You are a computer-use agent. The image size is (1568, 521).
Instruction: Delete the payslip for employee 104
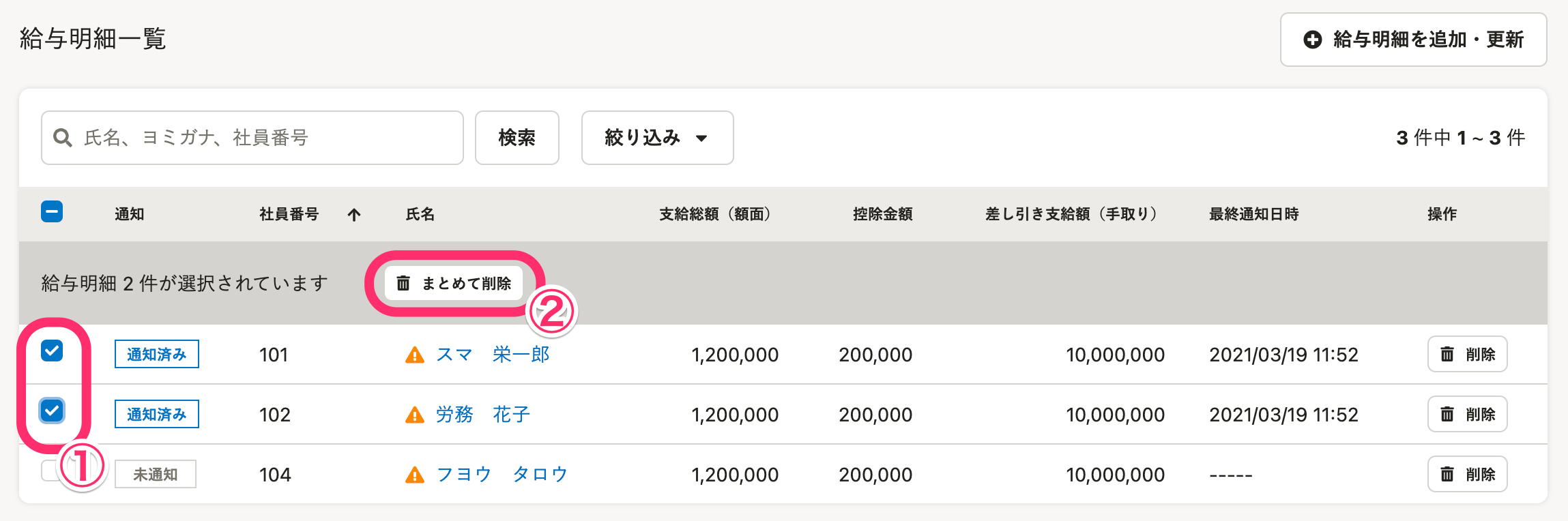click(1467, 474)
